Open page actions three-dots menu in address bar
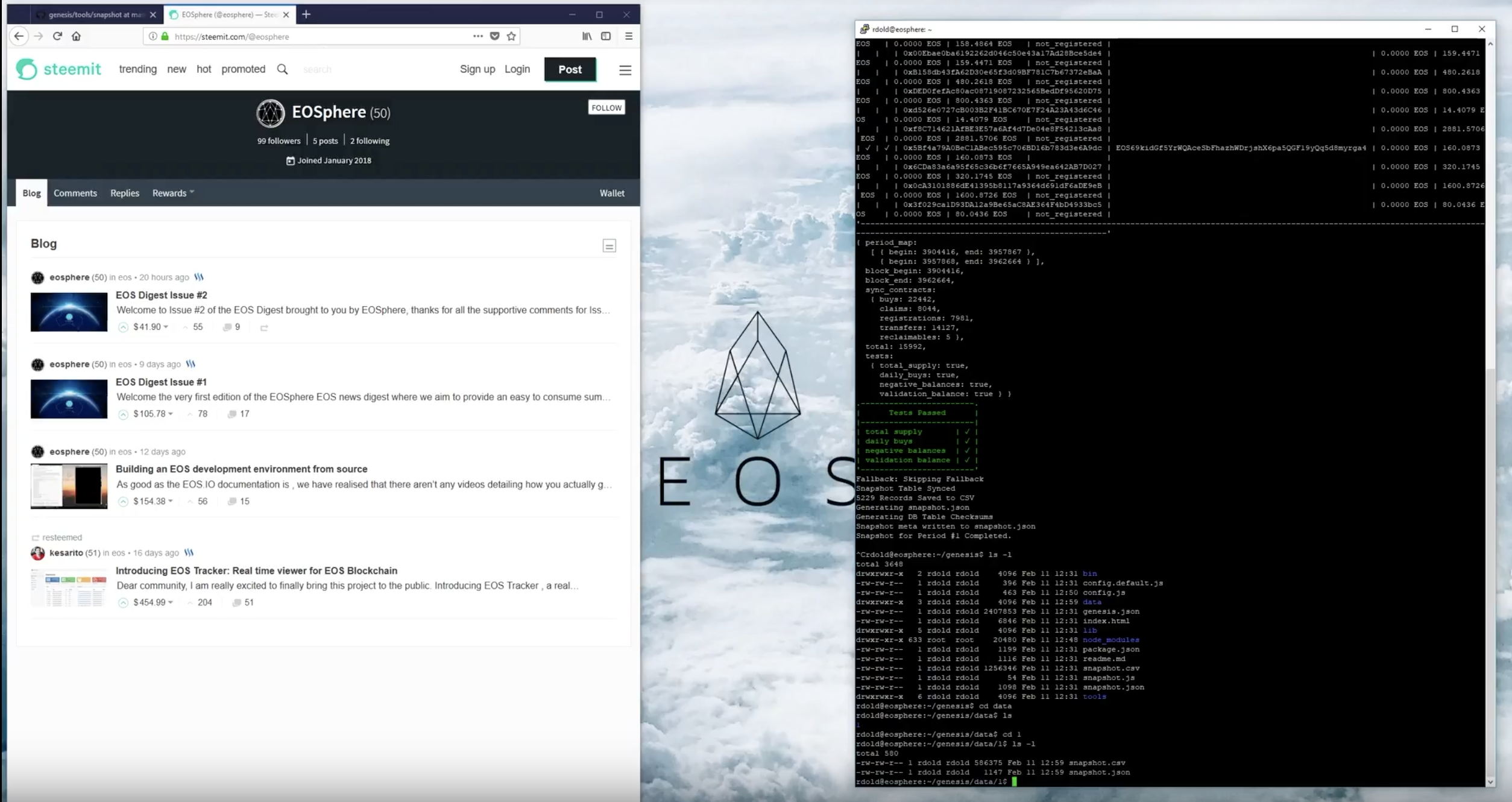 pyautogui.click(x=477, y=36)
